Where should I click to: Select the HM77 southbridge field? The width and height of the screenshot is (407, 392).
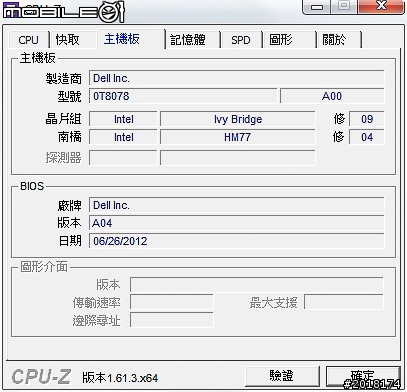(238, 137)
